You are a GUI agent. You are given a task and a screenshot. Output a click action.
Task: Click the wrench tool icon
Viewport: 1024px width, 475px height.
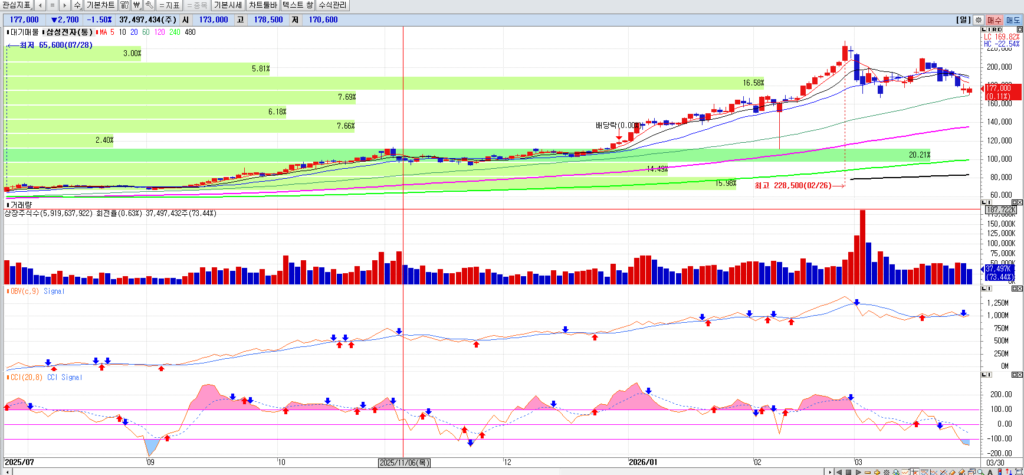(x=148, y=5)
